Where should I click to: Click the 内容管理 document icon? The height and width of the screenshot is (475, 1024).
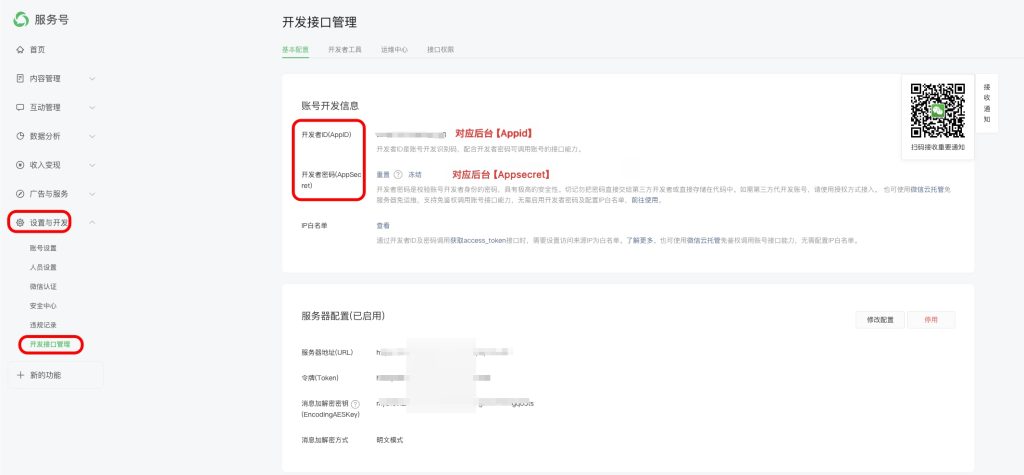(20, 78)
